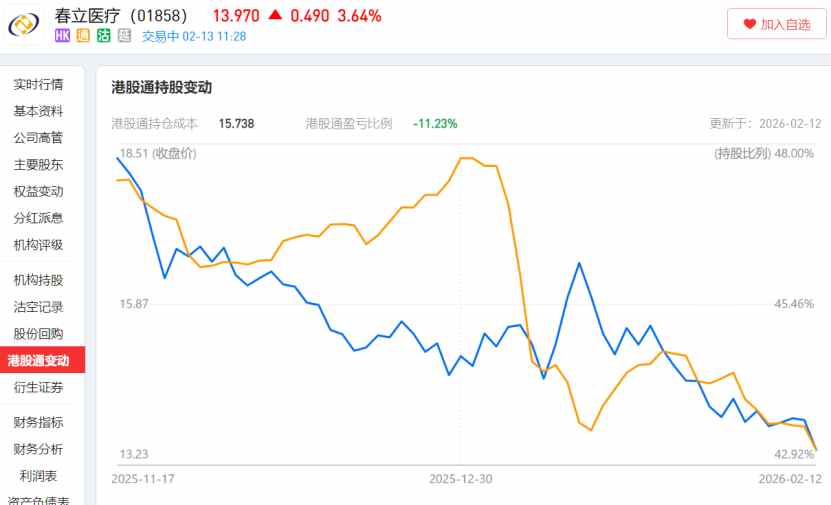Click the 春立医疗 company logo icon
The height and width of the screenshot is (505, 831).
pyautogui.click(x=24, y=25)
